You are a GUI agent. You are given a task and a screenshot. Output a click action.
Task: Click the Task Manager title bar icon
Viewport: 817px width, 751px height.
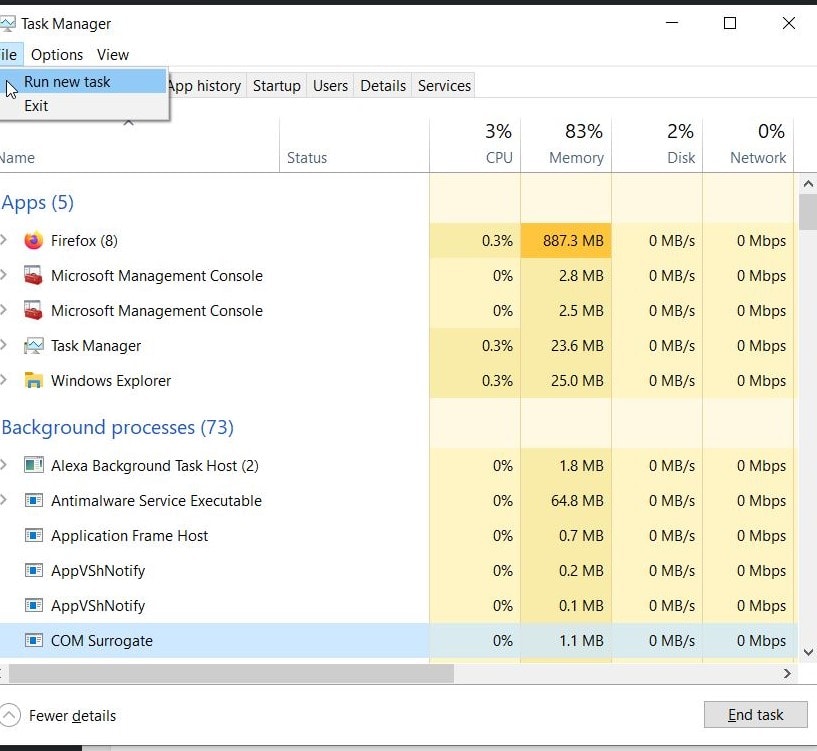tap(7, 23)
